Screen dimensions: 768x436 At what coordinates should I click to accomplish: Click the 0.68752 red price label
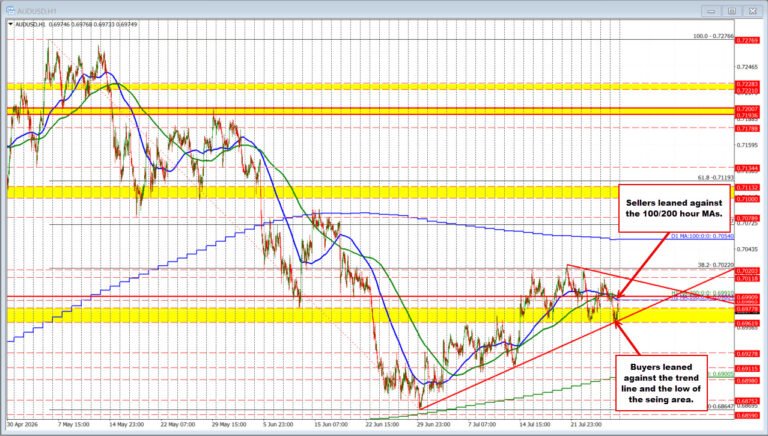[x=747, y=401]
